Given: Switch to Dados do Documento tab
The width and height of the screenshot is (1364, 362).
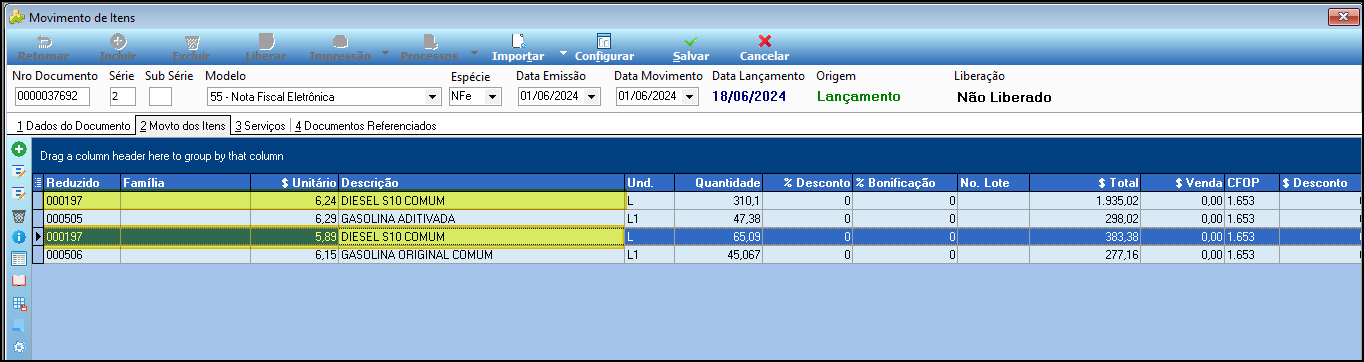Looking at the screenshot, I should click(74, 126).
